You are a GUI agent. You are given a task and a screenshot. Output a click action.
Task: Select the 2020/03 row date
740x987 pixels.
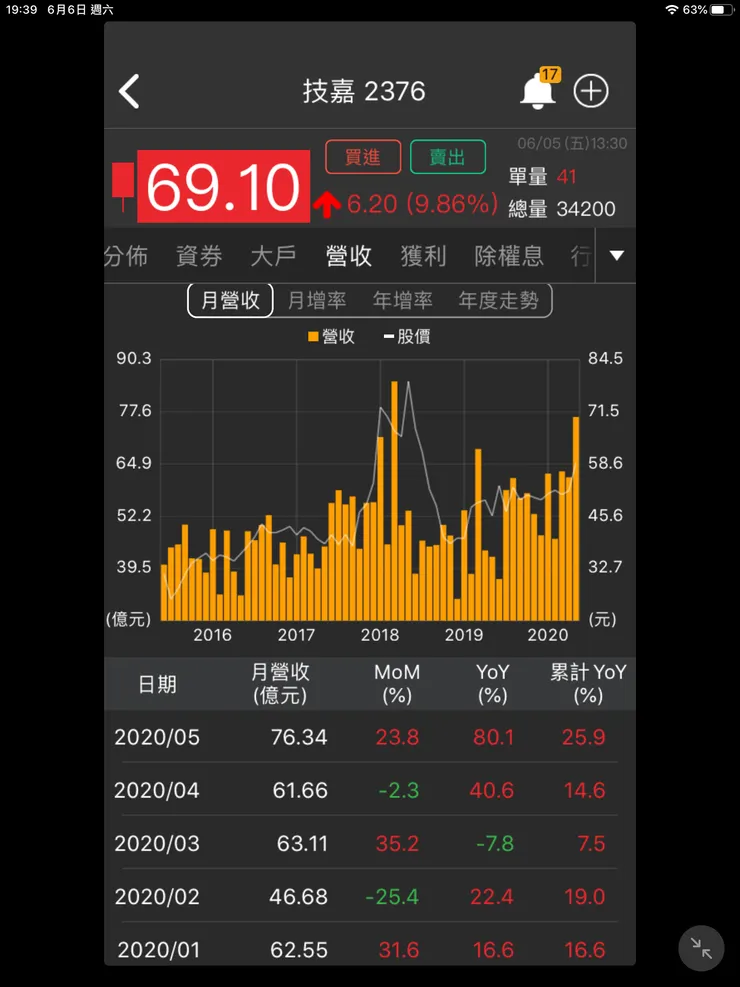(157, 843)
